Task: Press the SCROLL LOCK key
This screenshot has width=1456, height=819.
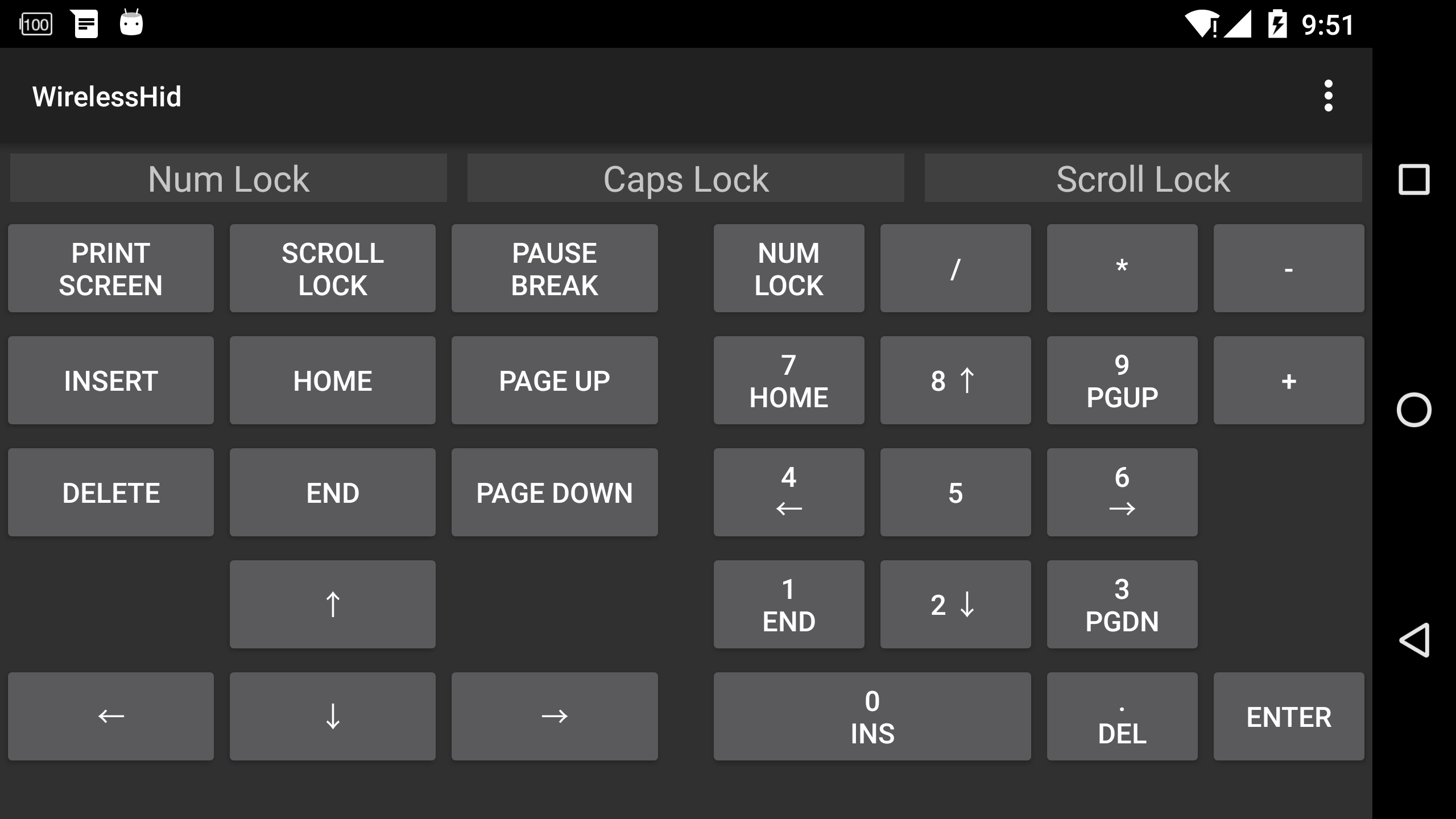Action: (332, 268)
